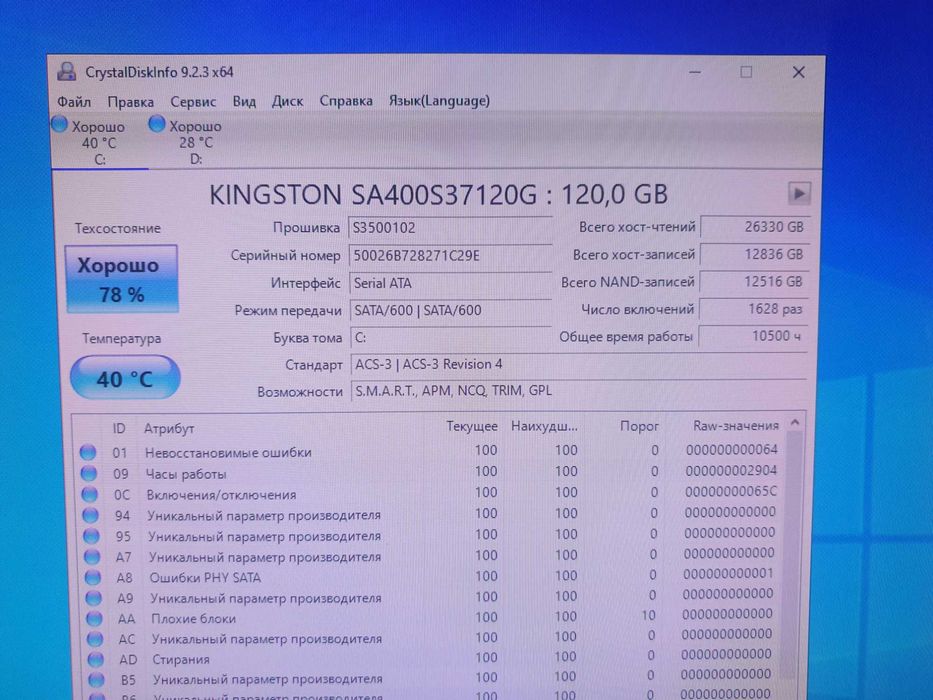Click the Интерфейс field Serial ATA

pyautogui.click(x=450, y=283)
